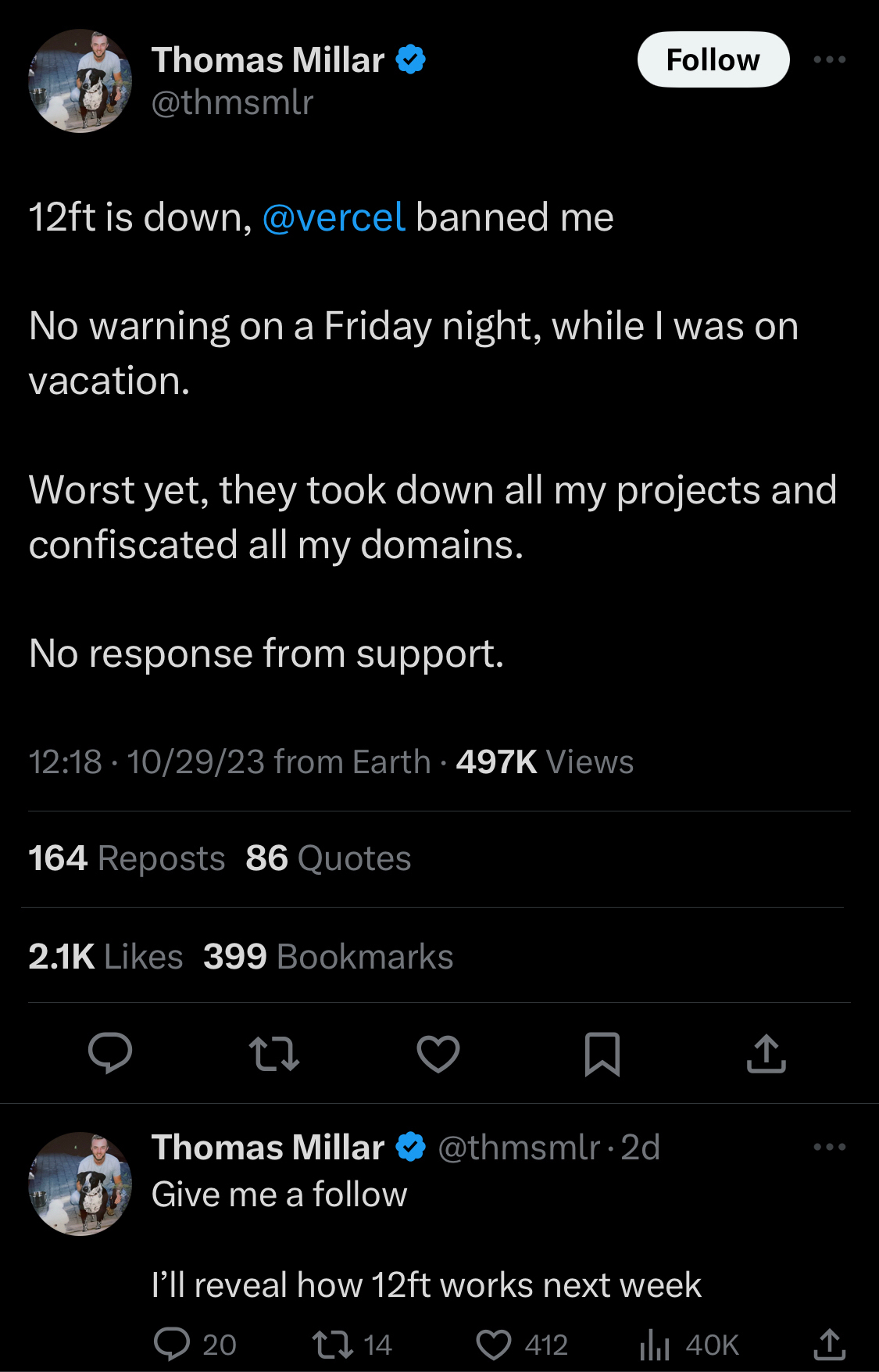Open more options for reply tweet
Viewport: 879px width, 1372px height.
coord(829,1147)
